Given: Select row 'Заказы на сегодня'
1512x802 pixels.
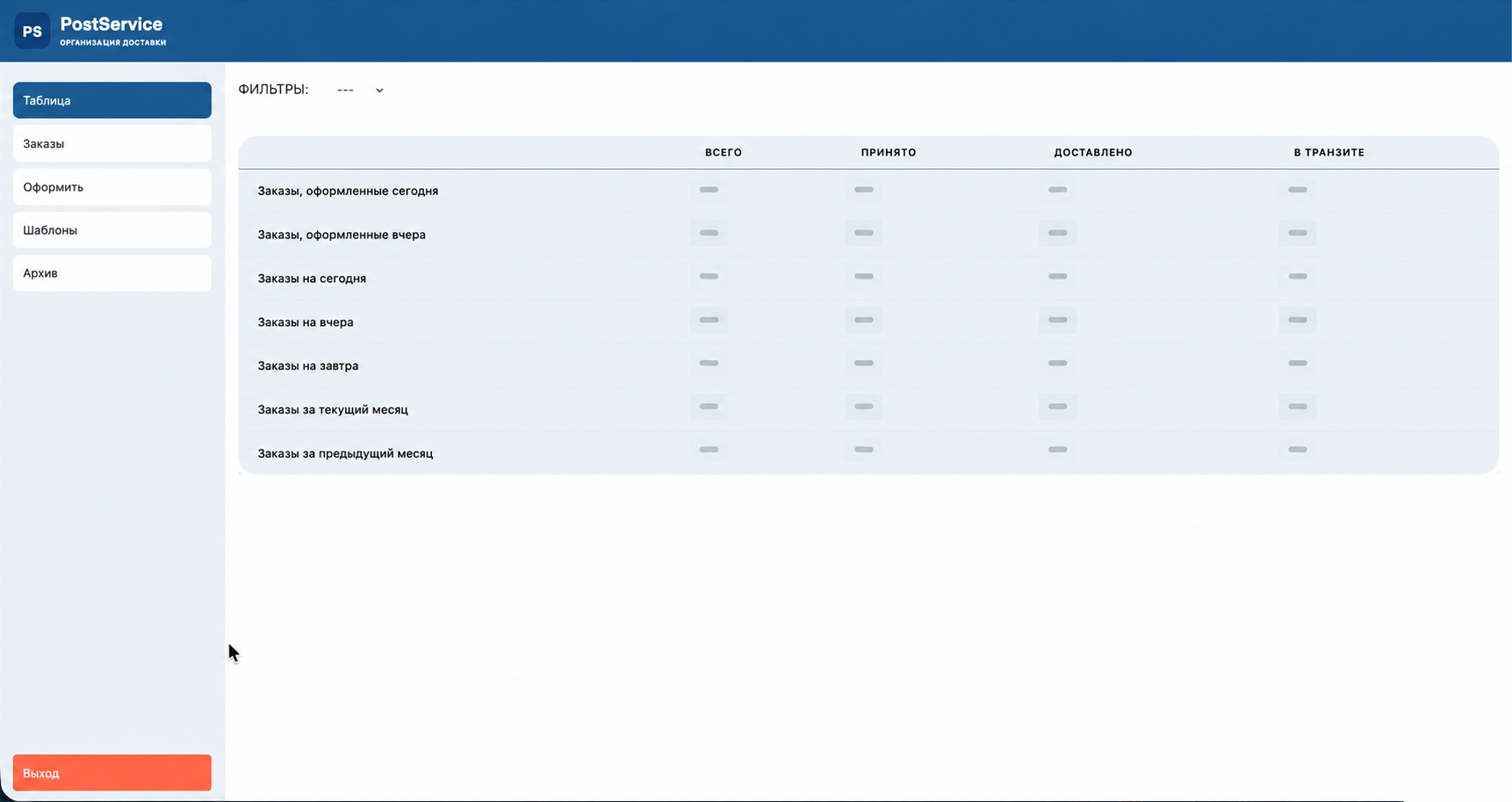Looking at the screenshot, I should (x=868, y=278).
